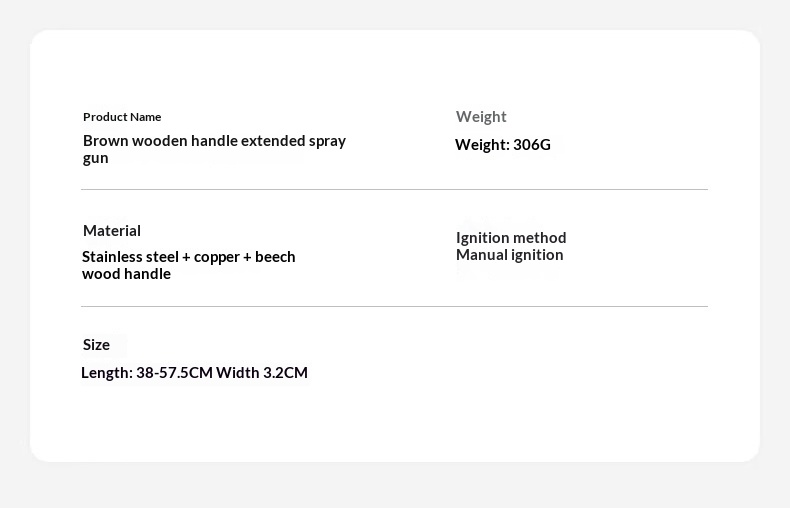Select the Length: 38-57.5CM Width 3.2CM text
Screen dimensions: 790x508
(194, 373)
